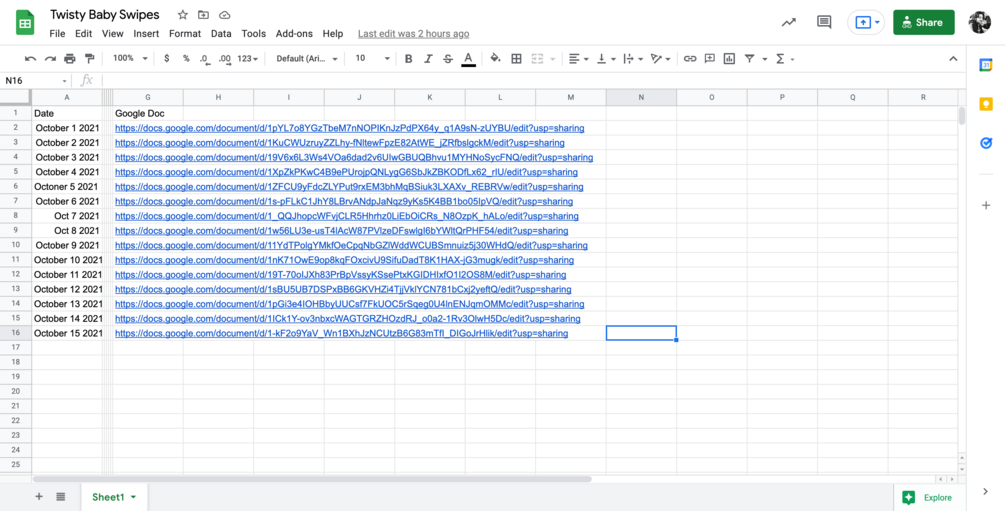Click the Share button
Image resolution: width=1005 pixels, height=511 pixels.
tap(924, 22)
